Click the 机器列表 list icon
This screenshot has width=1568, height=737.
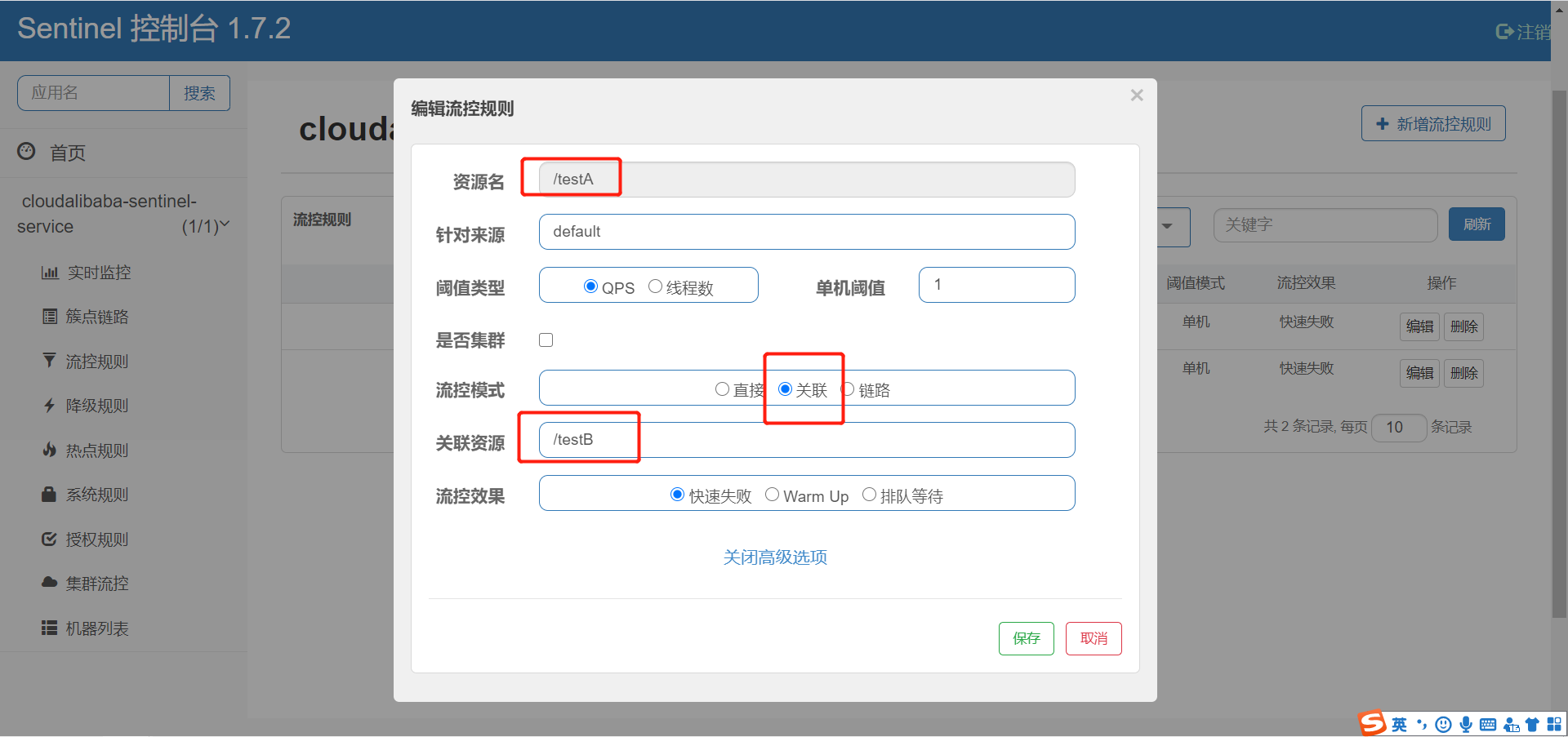click(50, 628)
